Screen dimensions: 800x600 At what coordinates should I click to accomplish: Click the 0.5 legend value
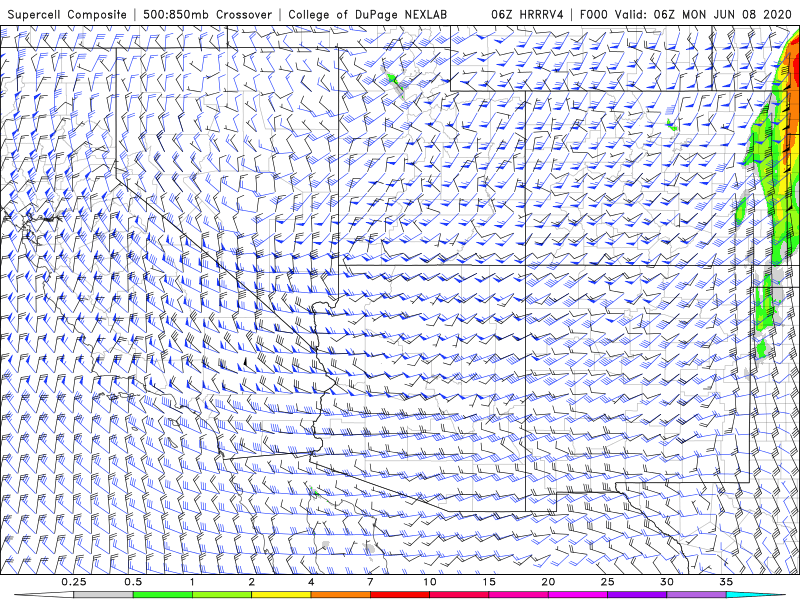tap(133, 582)
